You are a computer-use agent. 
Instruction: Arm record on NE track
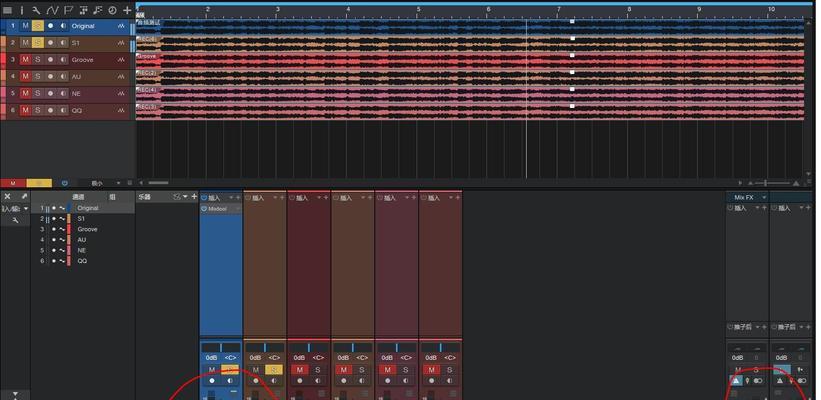[x=50, y=93]
